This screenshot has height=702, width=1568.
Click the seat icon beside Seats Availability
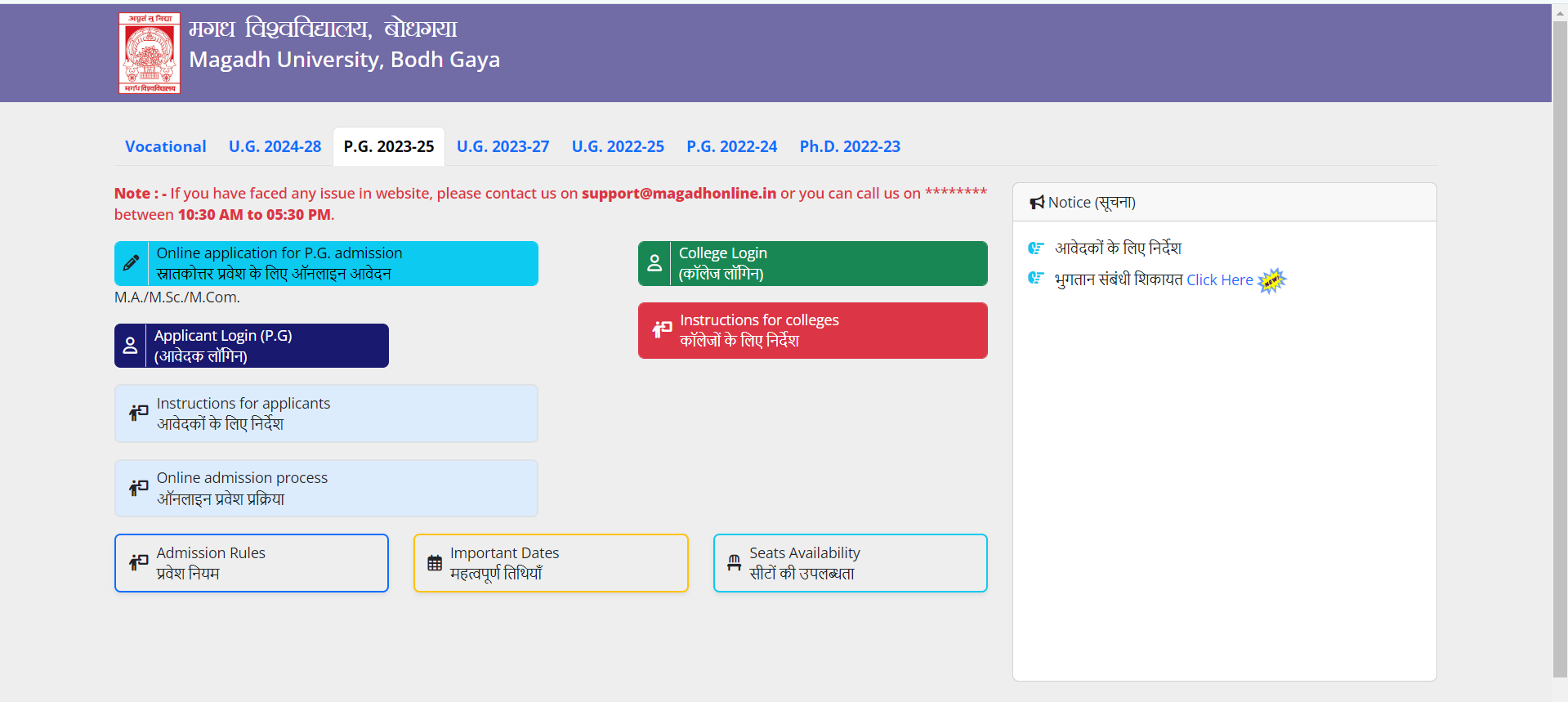point(735,562)
